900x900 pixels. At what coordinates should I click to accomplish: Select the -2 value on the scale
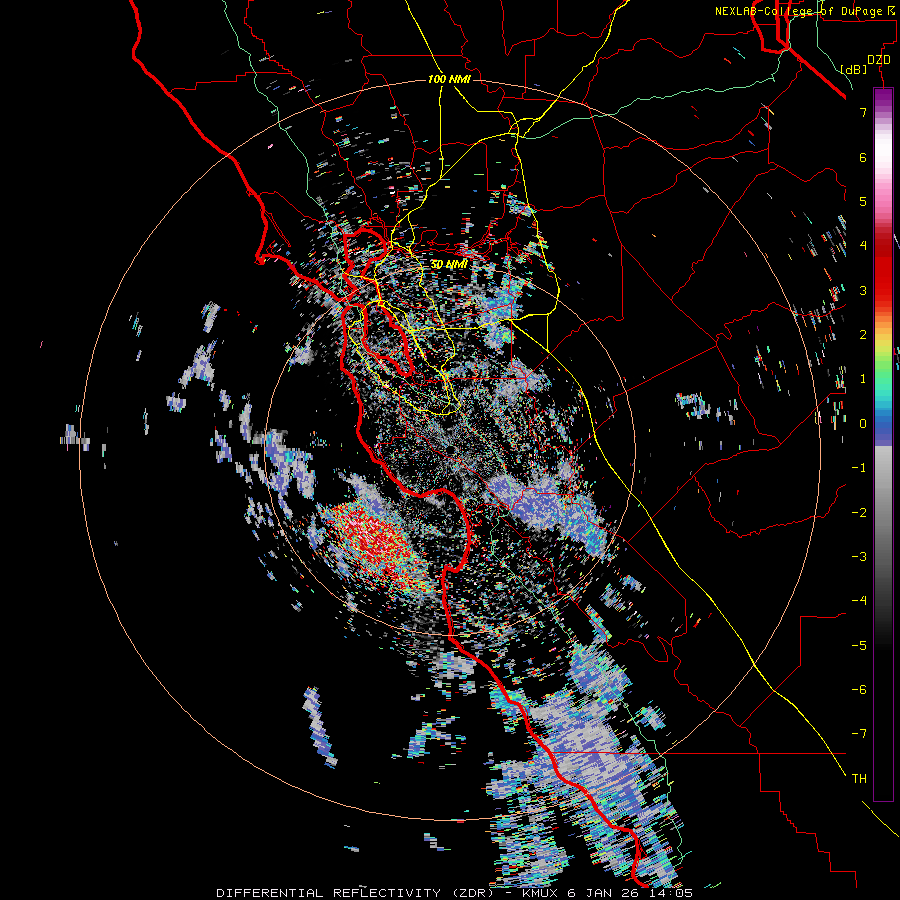(x=859, y=512)
